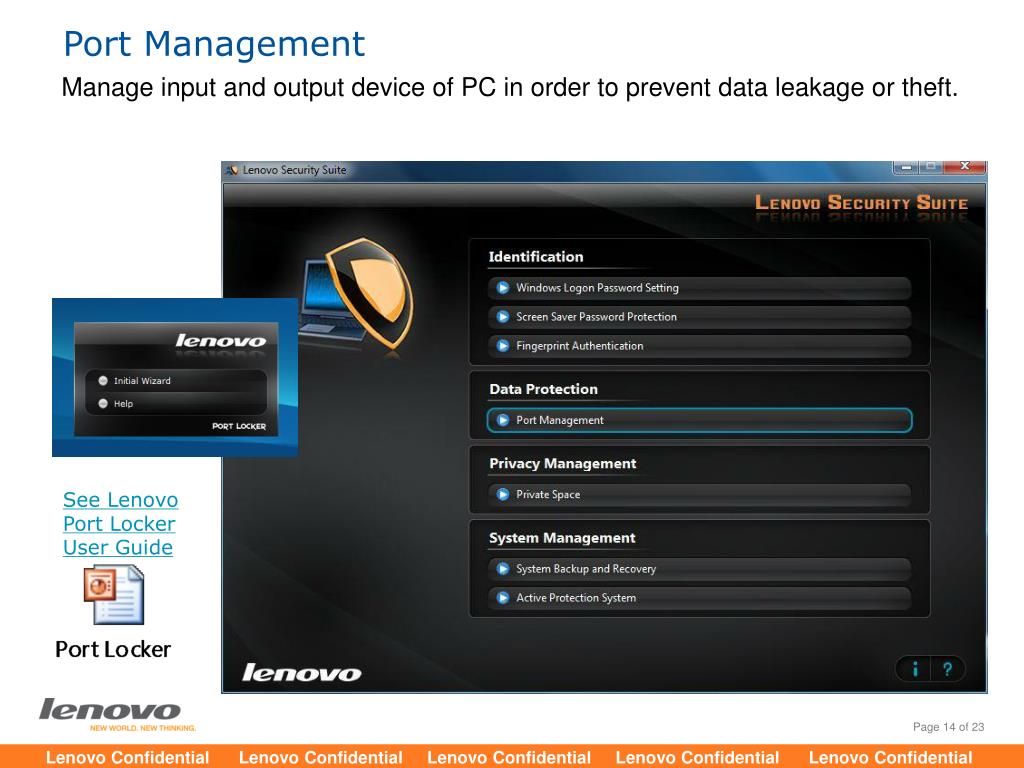Click the info 'i' icon in Security Suite

click(x=915, y=669)
